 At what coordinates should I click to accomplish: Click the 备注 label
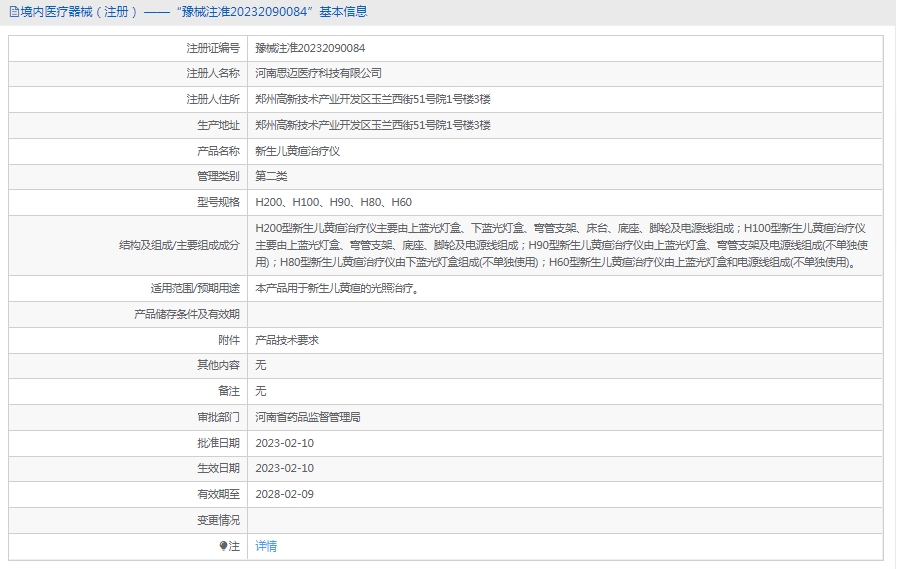229,391
